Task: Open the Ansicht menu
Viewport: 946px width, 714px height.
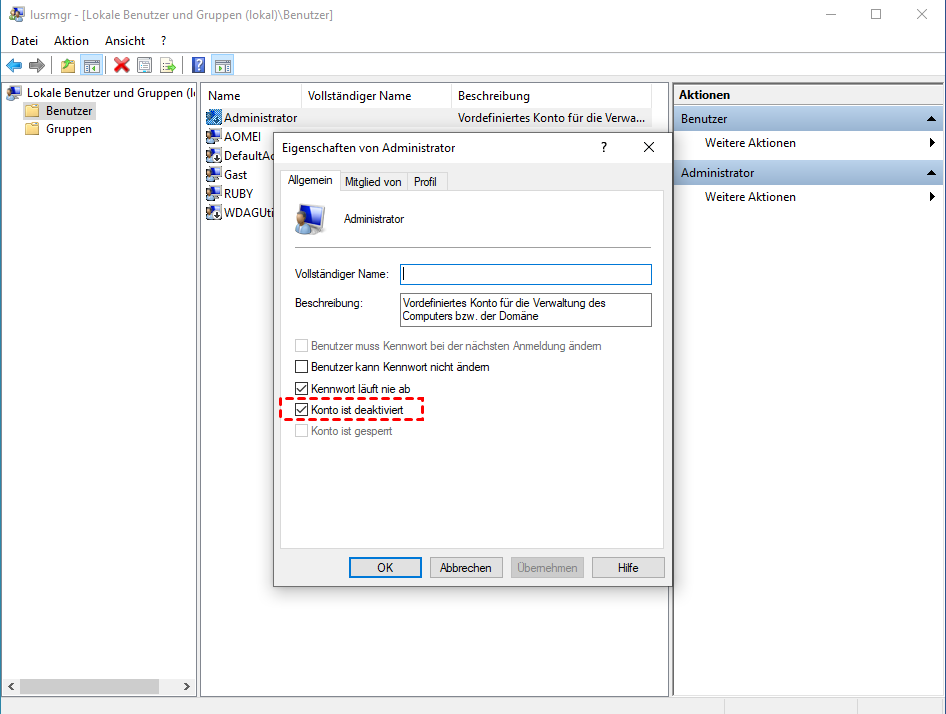Action: point(125,40)
